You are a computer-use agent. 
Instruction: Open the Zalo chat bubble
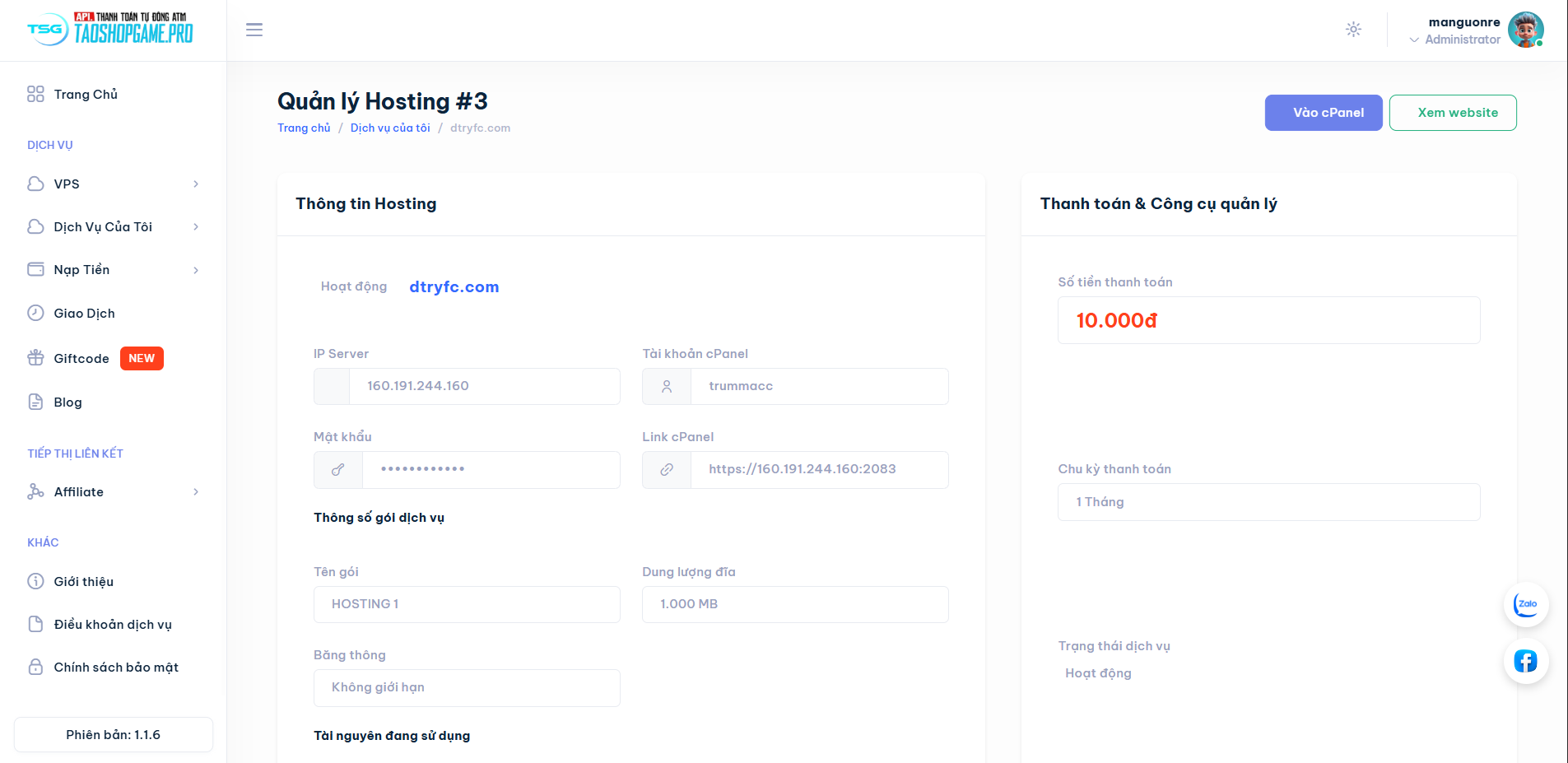click(x=1526, y=605)
